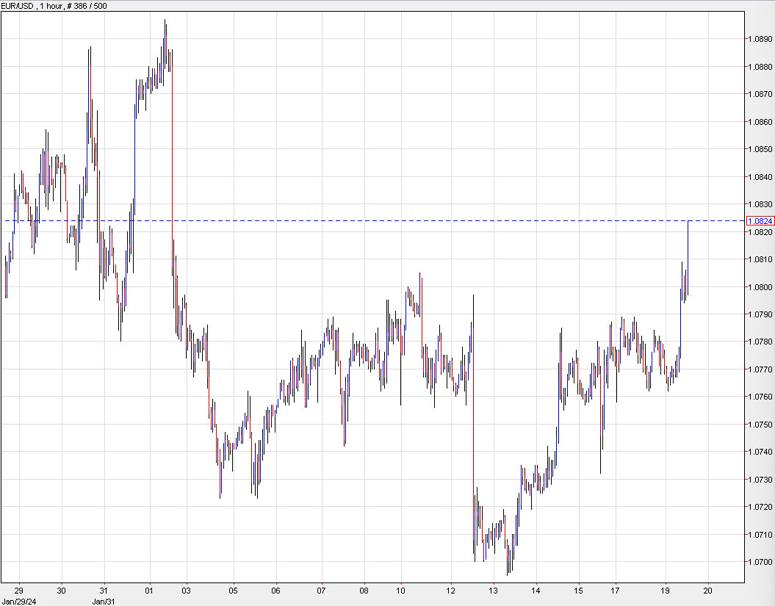Viewport: 775px width, 606px height.
Task: Click the 1.0860 price axis label
Action: point(760,122)
